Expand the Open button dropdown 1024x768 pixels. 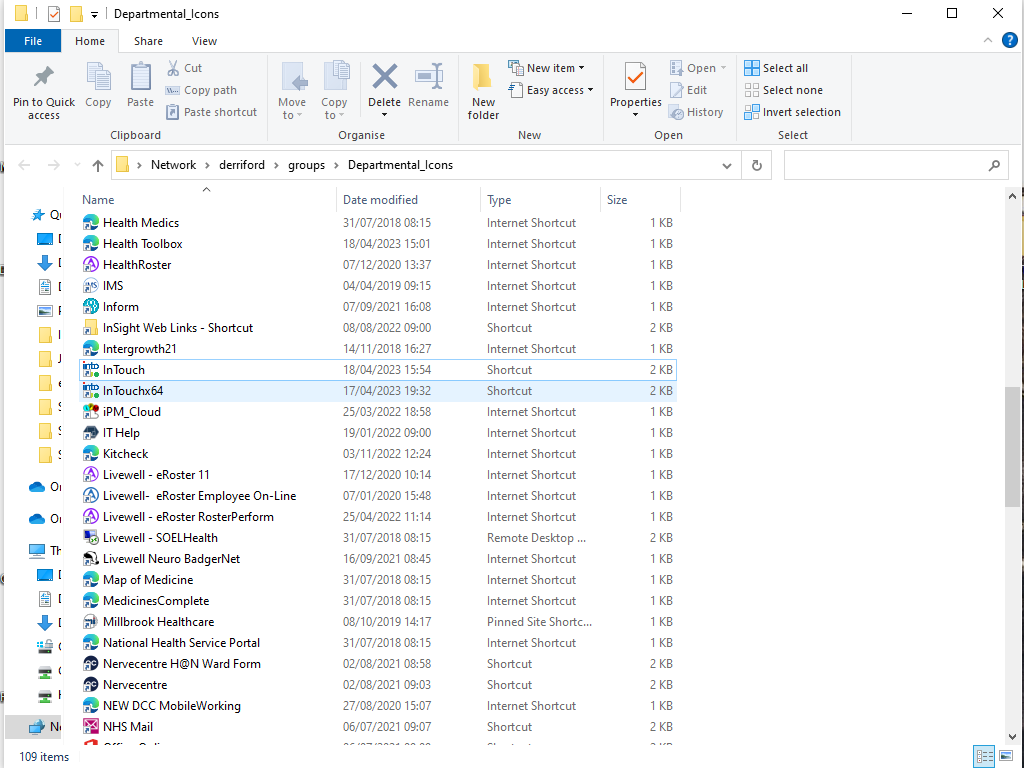(724, 68)
